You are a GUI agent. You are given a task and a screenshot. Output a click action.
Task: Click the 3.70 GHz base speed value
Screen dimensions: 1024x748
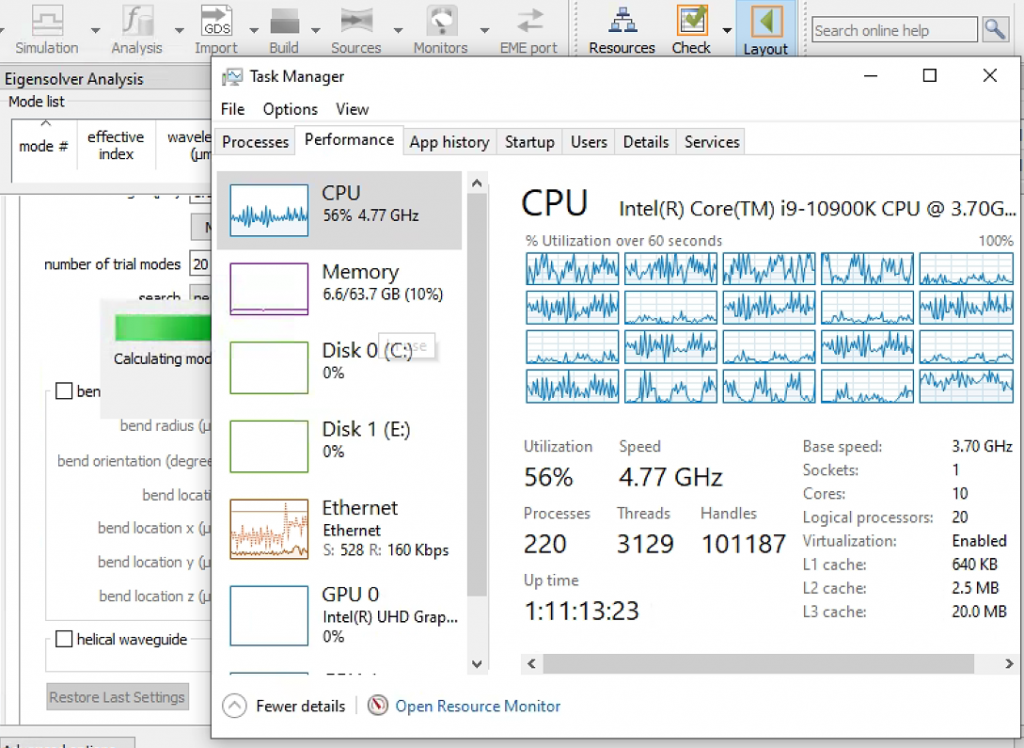(x=982, y=446)
